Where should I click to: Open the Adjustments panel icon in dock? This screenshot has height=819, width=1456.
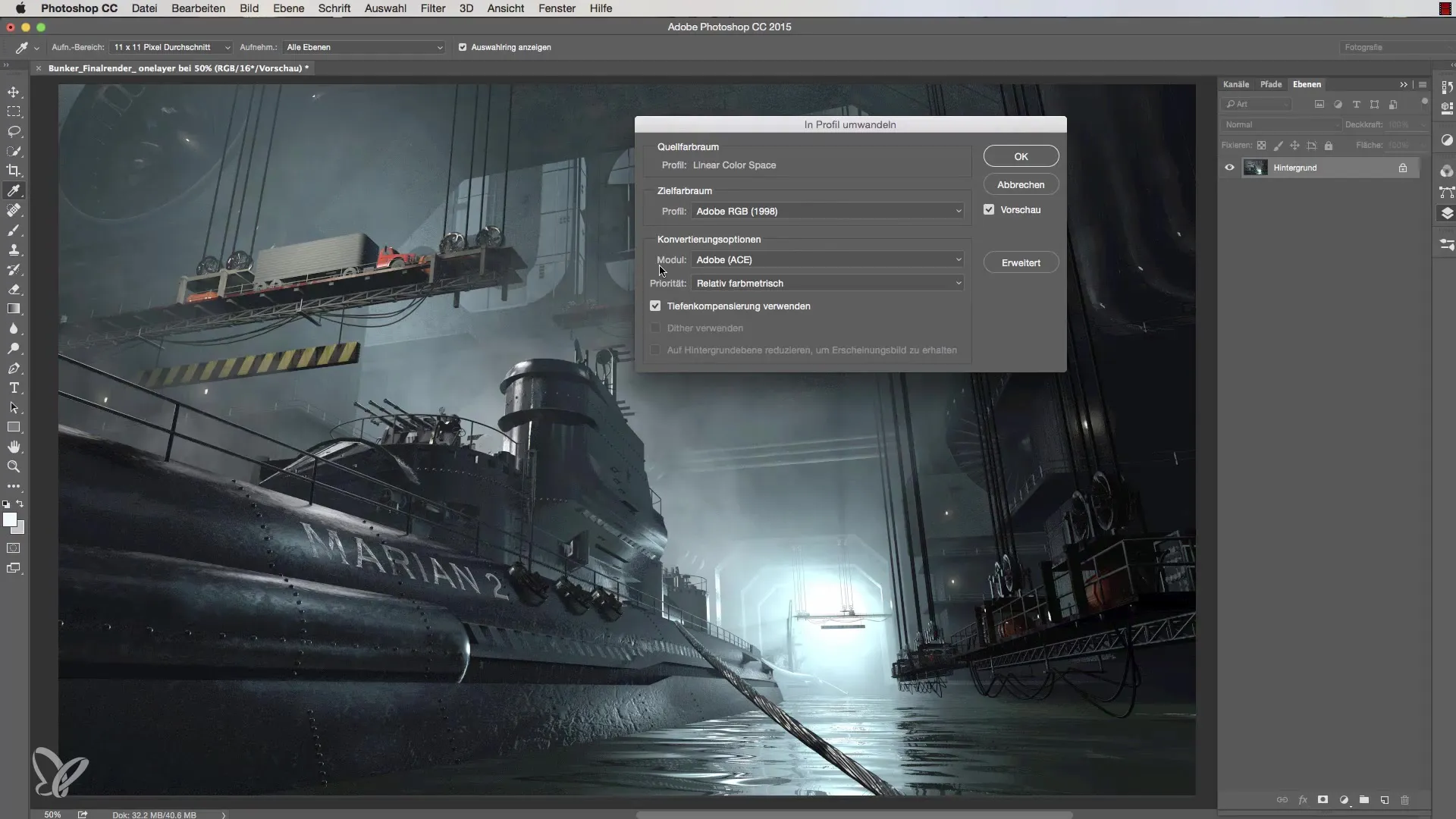(x=1446, y=140)
